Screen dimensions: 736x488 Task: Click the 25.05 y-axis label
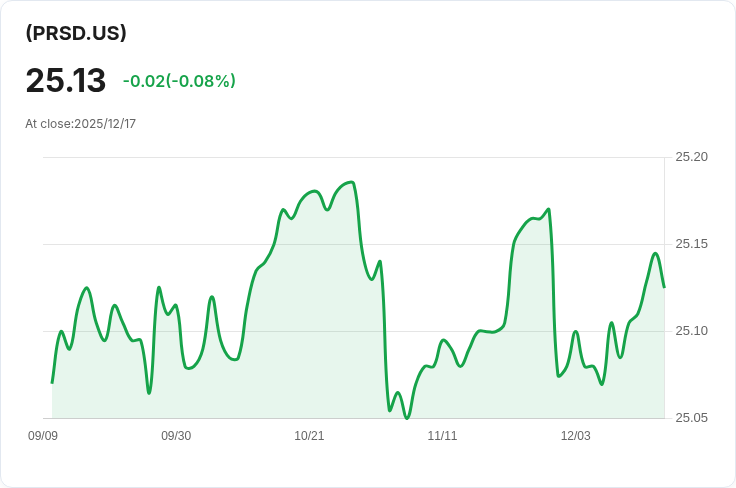691,418
